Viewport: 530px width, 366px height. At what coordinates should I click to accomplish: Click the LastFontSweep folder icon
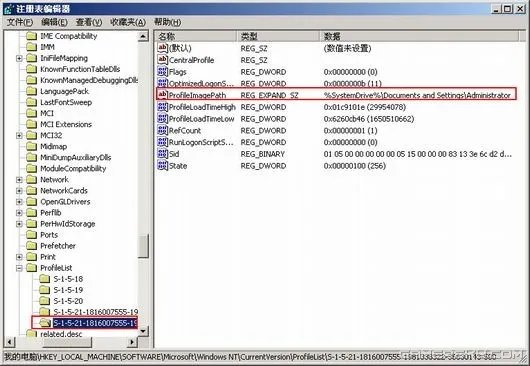click(x=31, y=102)
